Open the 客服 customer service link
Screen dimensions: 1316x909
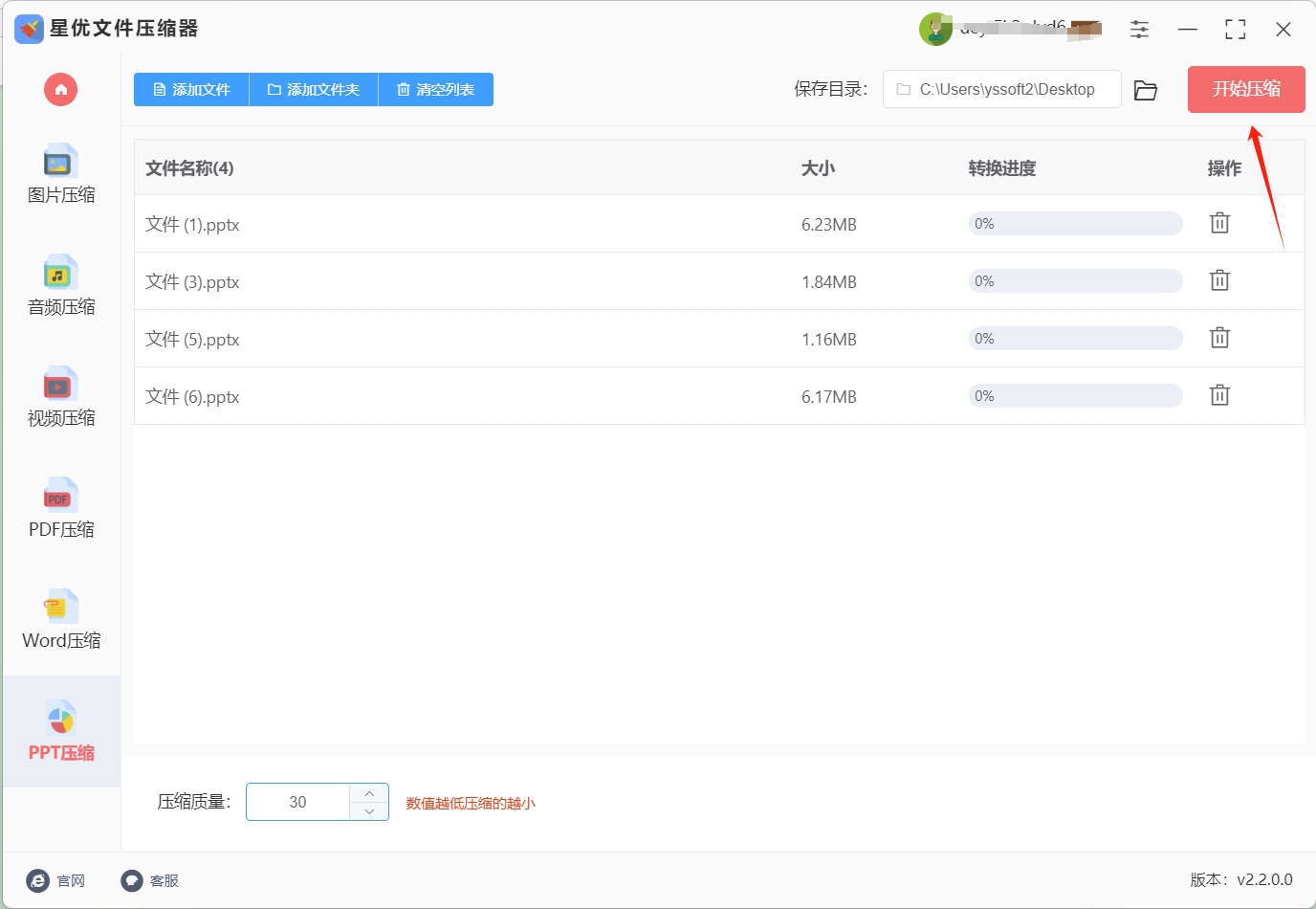point(150,880)
